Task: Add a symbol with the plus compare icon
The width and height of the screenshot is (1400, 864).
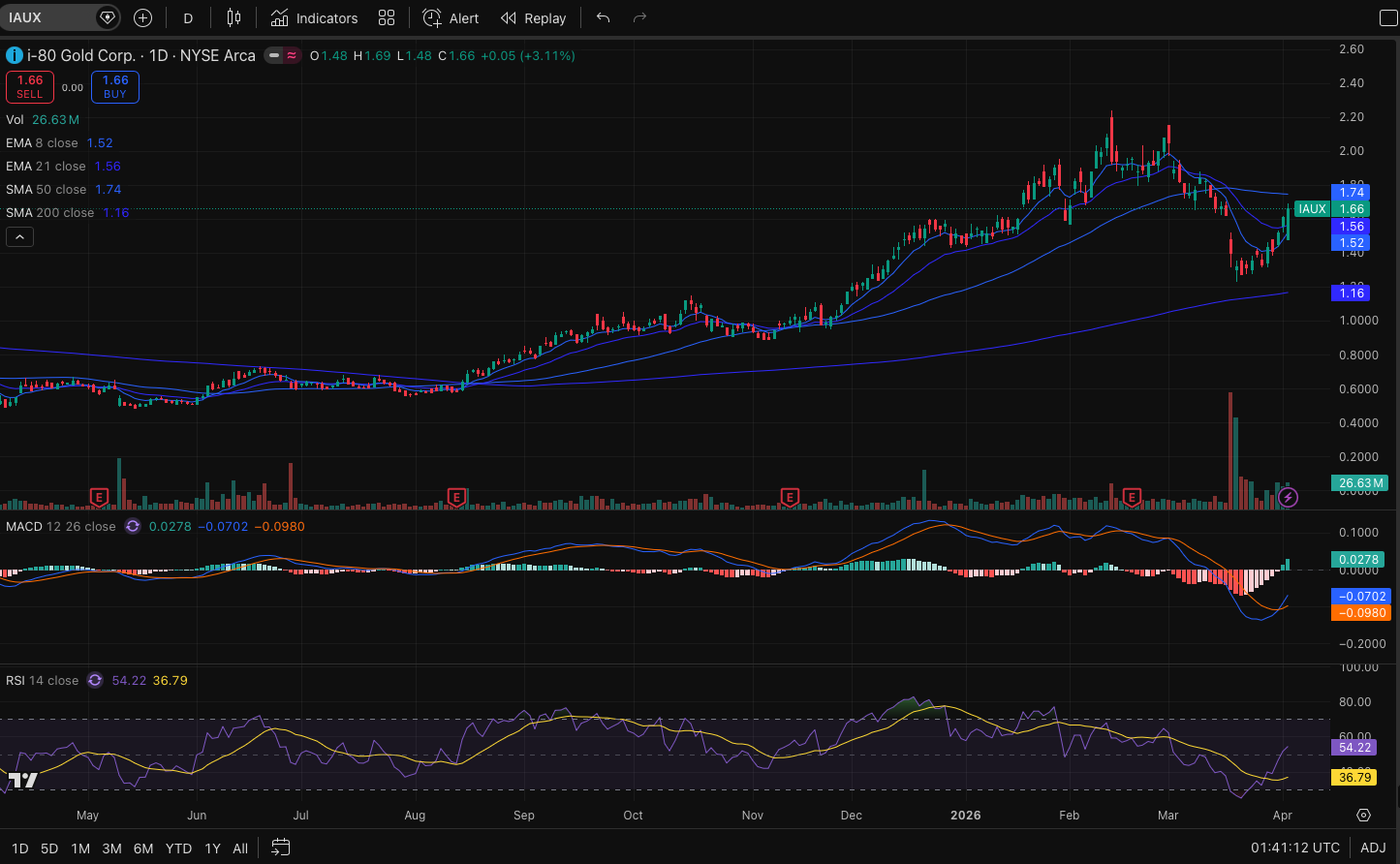Action: point(142,17)
